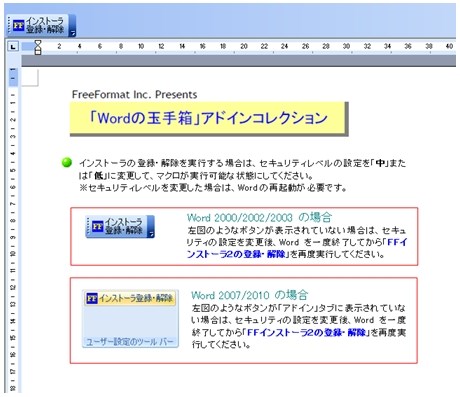Click the FF icon on top toolbar
460x397 pixels.
(x=18, y=26)
